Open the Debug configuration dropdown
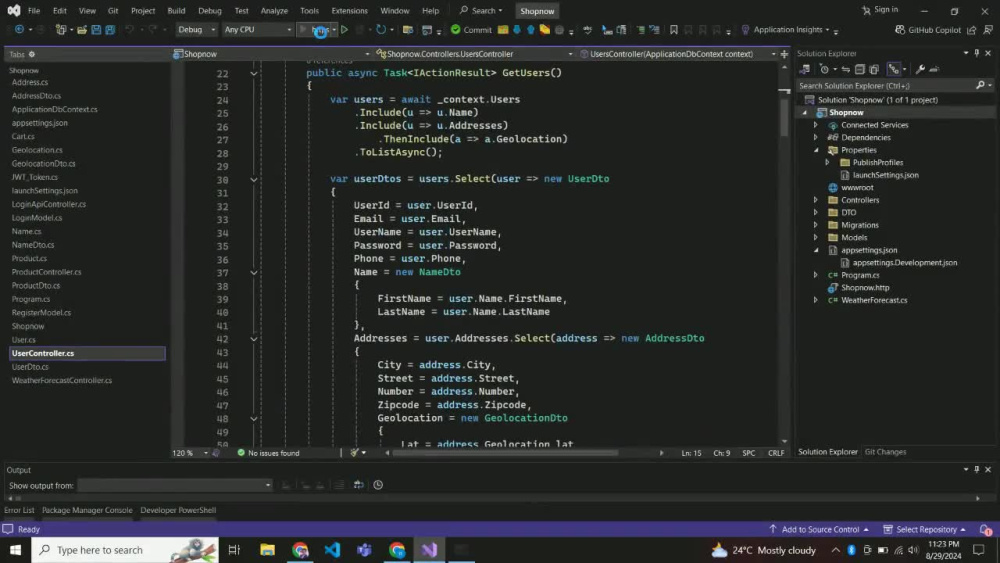The width and height of the screenshot is (1000, 563). (196, 29)
